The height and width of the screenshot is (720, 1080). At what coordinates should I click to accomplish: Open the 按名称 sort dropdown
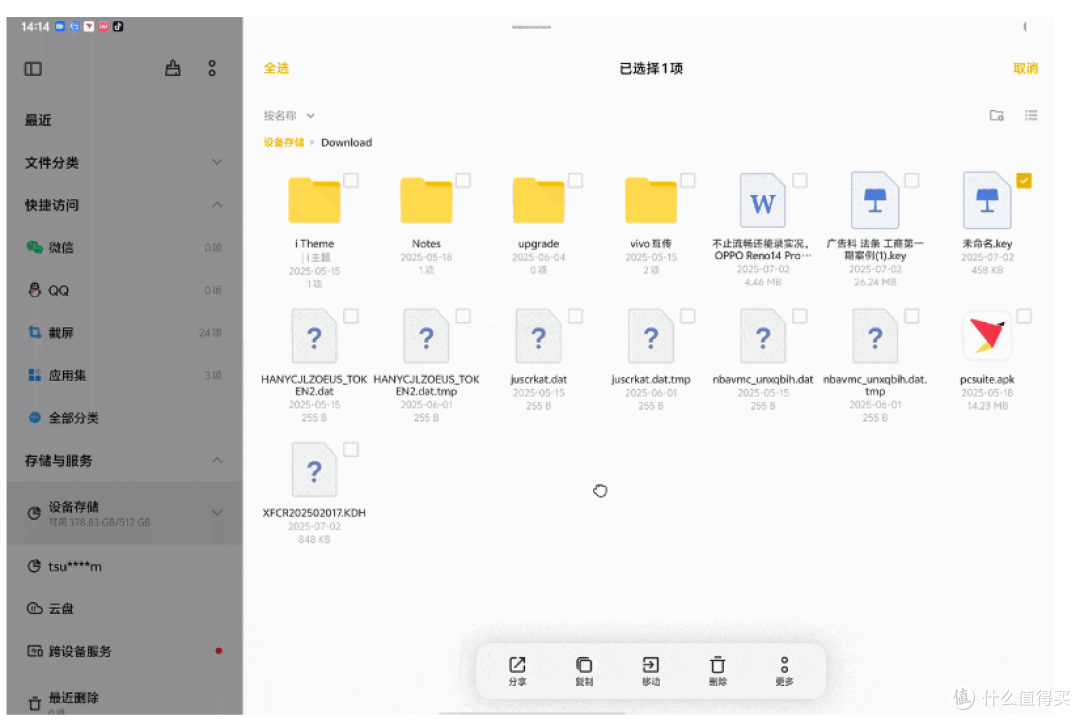289,116
